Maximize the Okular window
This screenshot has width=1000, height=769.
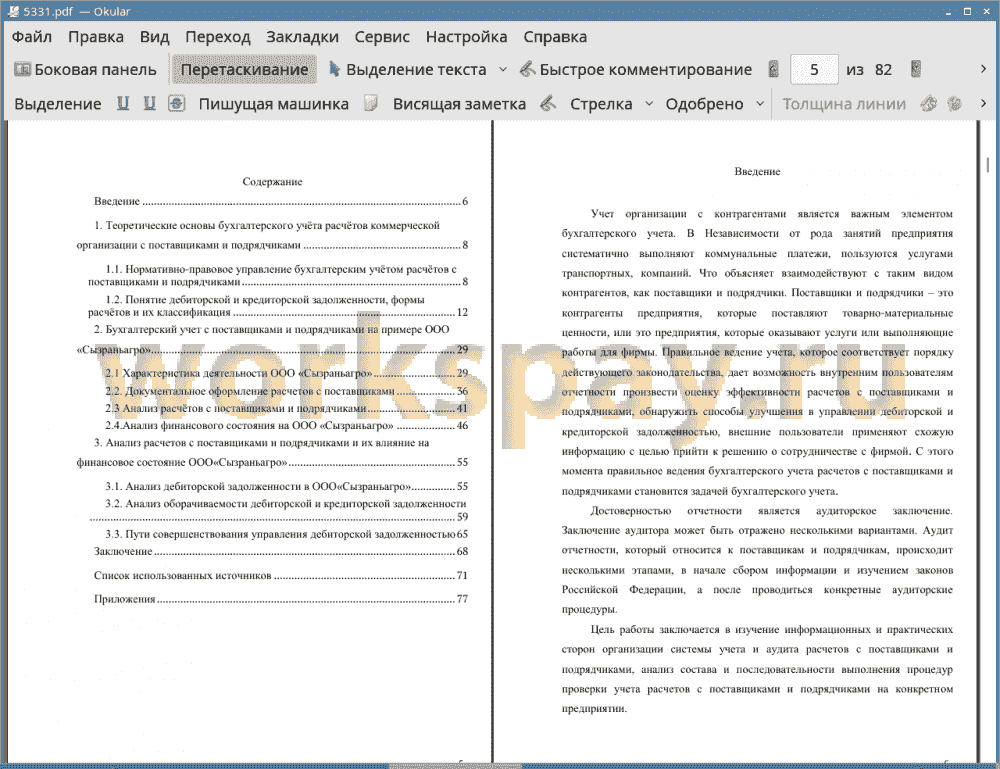click(967, 11)
